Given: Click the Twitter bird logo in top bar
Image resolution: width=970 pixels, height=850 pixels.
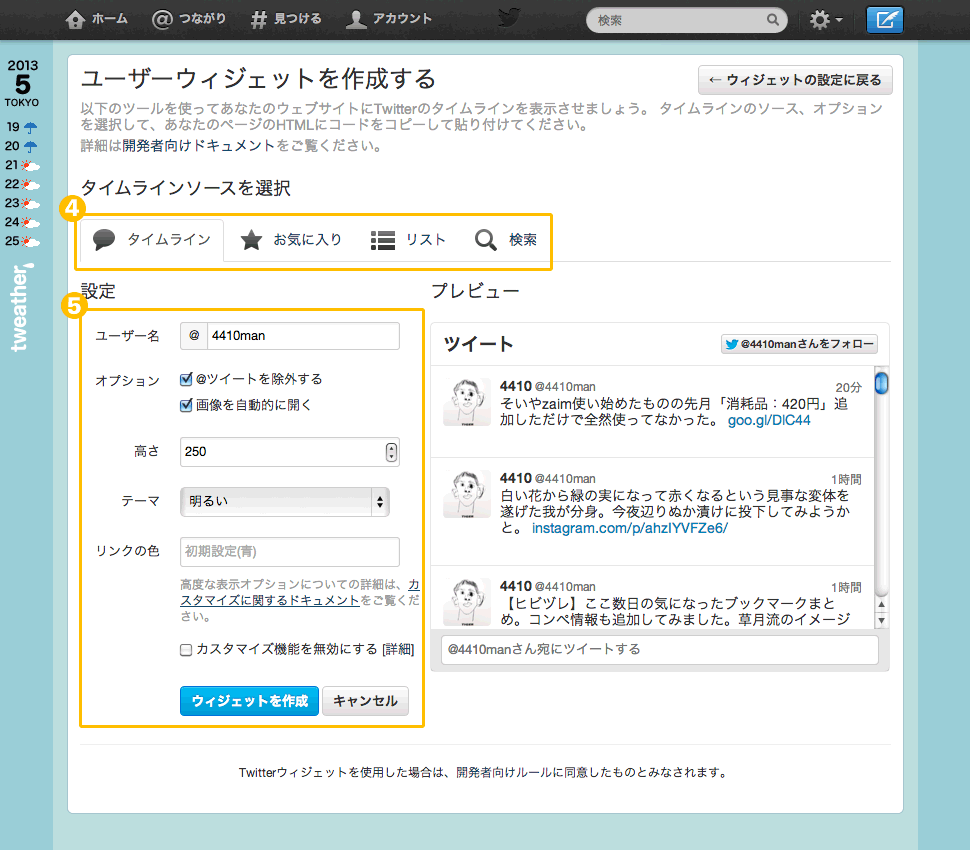Looking at the screenshot, I should [x=509, y=17].
